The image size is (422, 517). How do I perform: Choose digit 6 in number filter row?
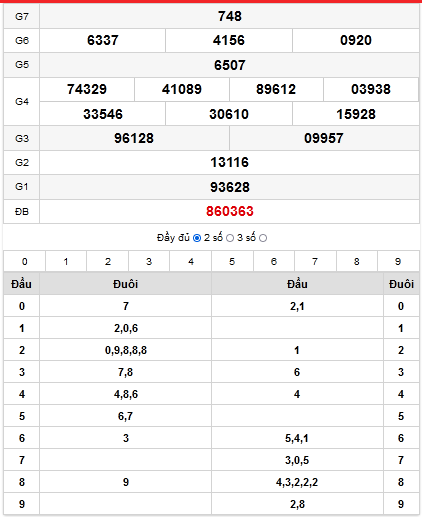click(274, 262)
